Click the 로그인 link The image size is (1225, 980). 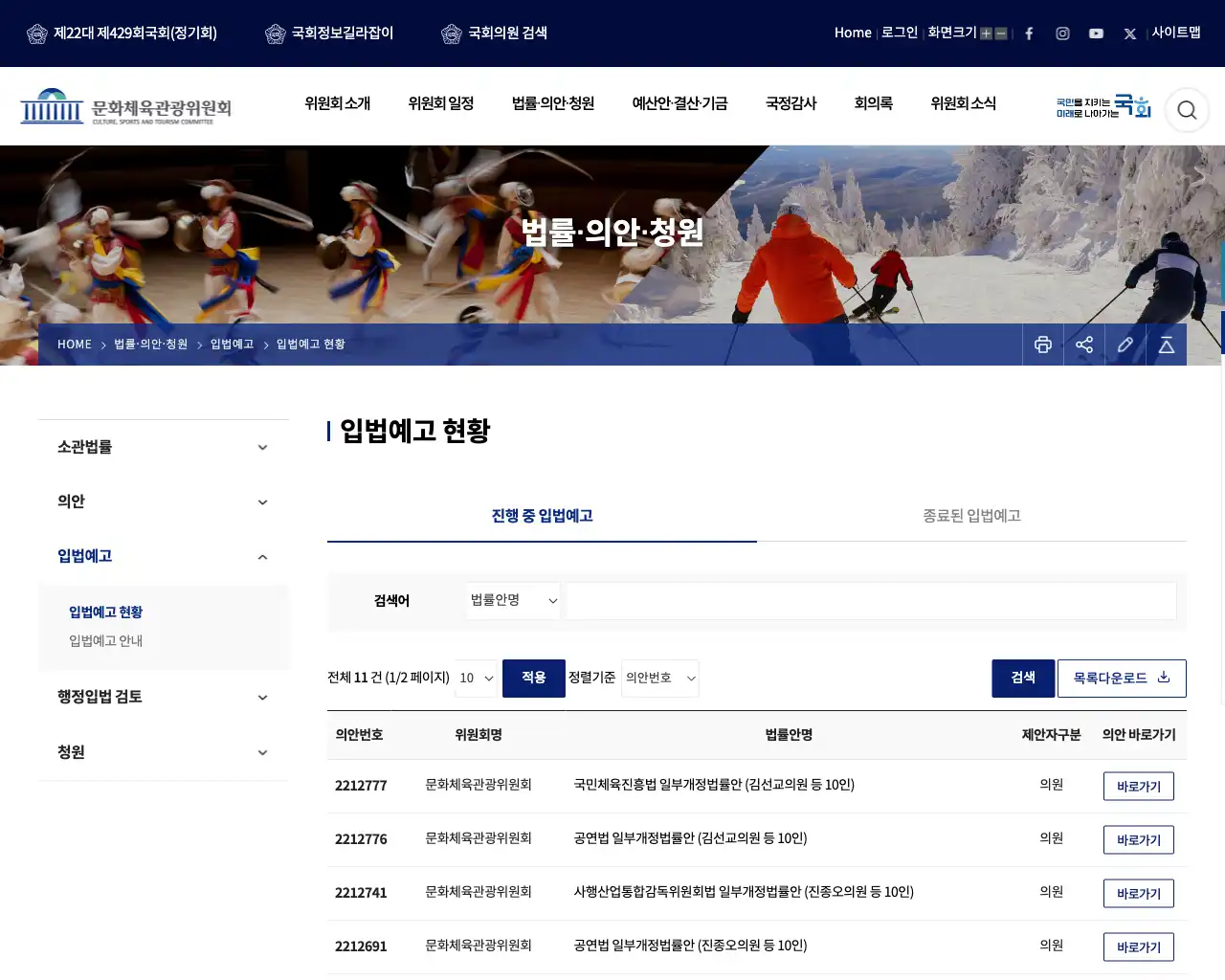[900, 33]
